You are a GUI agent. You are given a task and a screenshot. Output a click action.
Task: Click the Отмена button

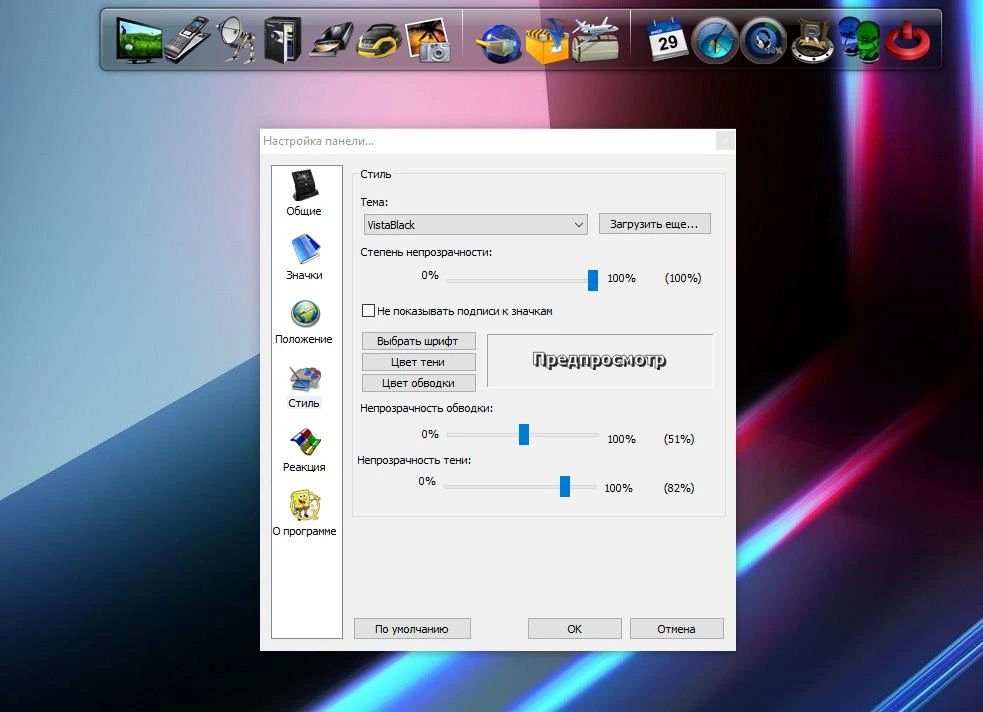676,629
